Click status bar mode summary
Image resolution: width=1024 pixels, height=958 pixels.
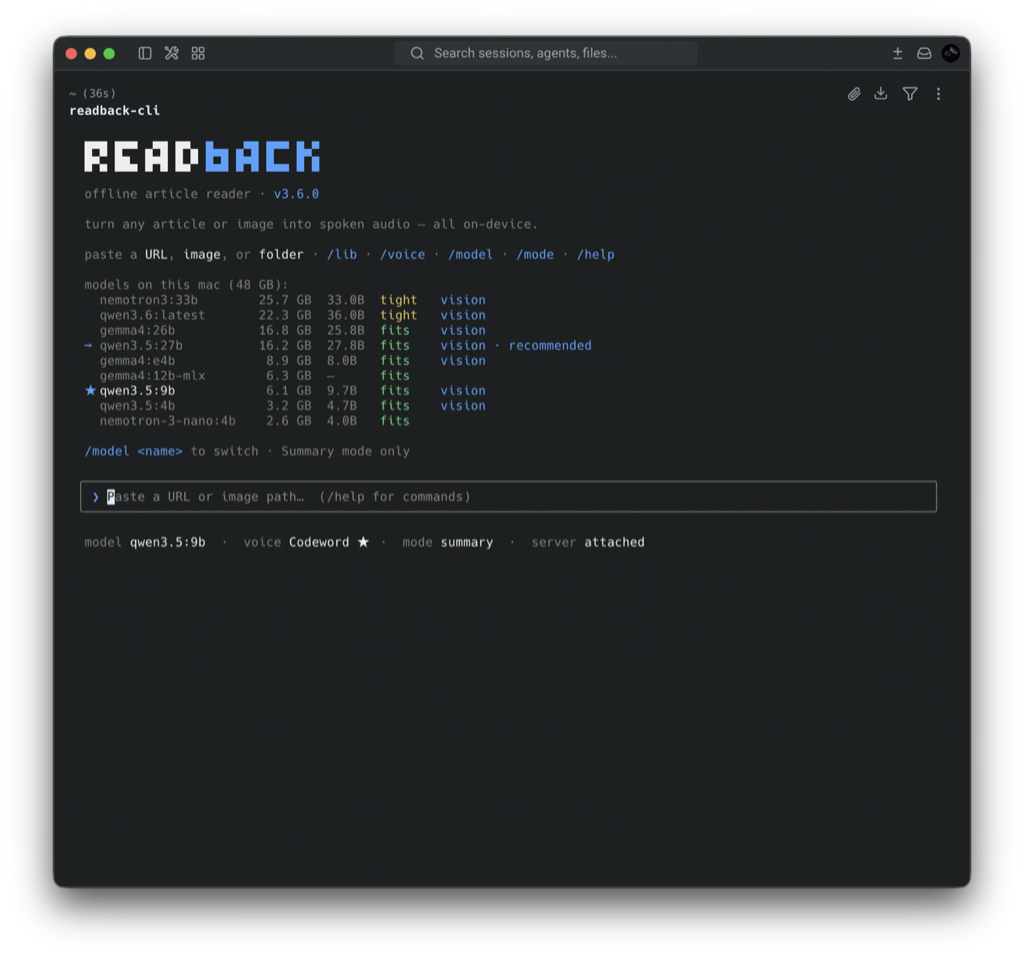coord(466,542)
